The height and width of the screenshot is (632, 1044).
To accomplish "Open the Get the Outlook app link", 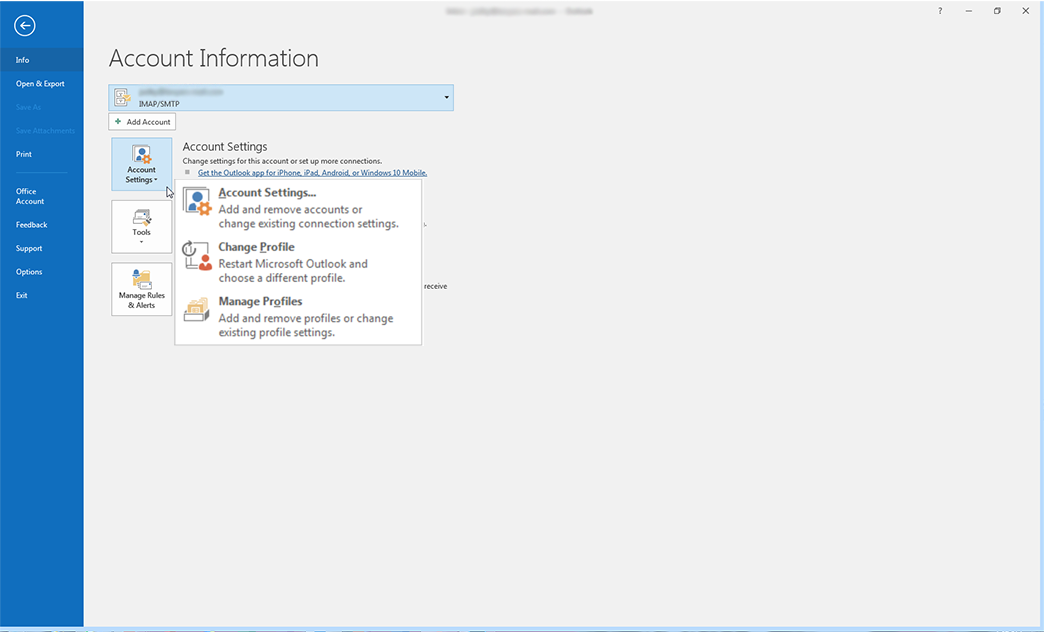I will (312, 173).
